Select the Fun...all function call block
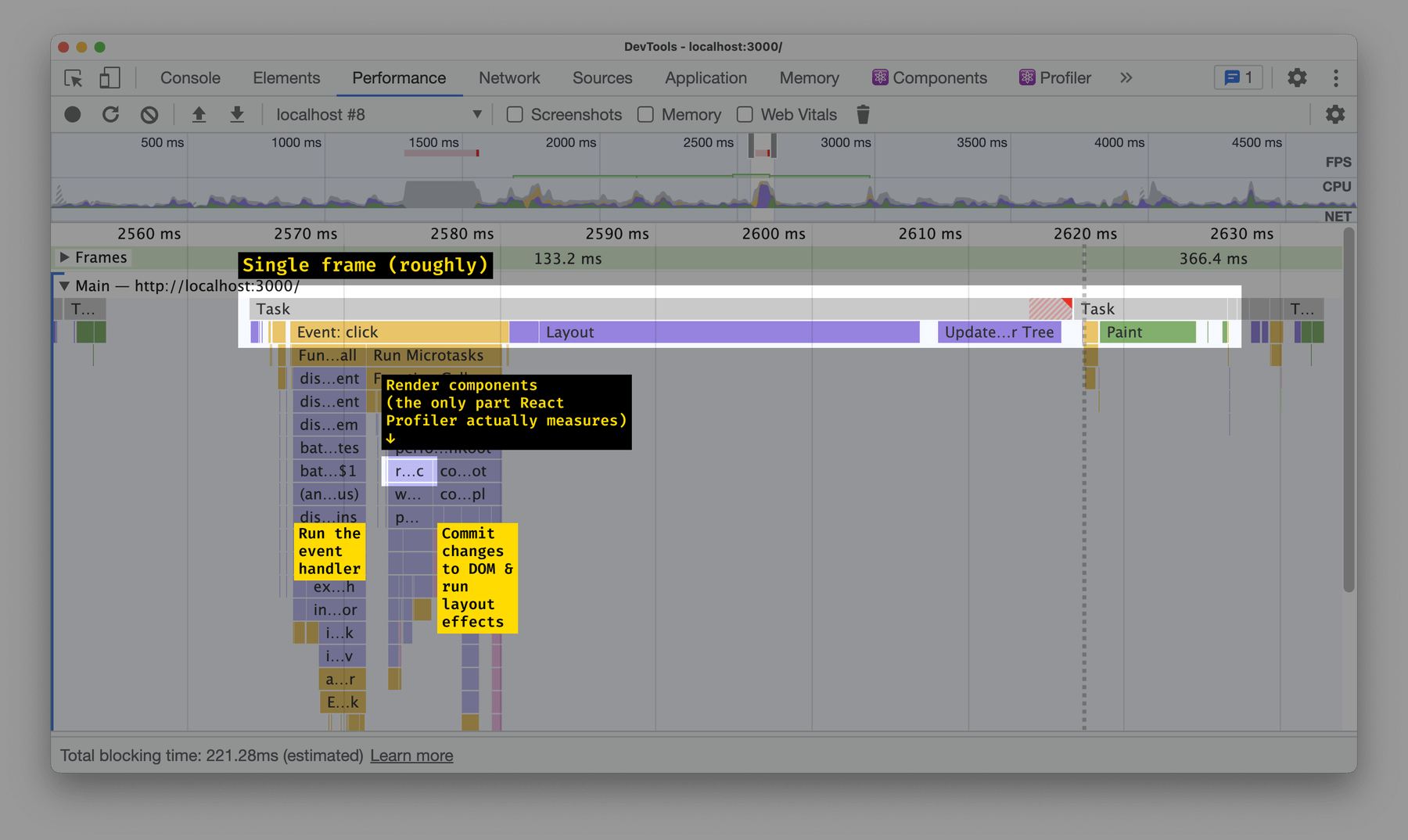The width and height of the screenshot is (1408, 840). tap(328, 355)
